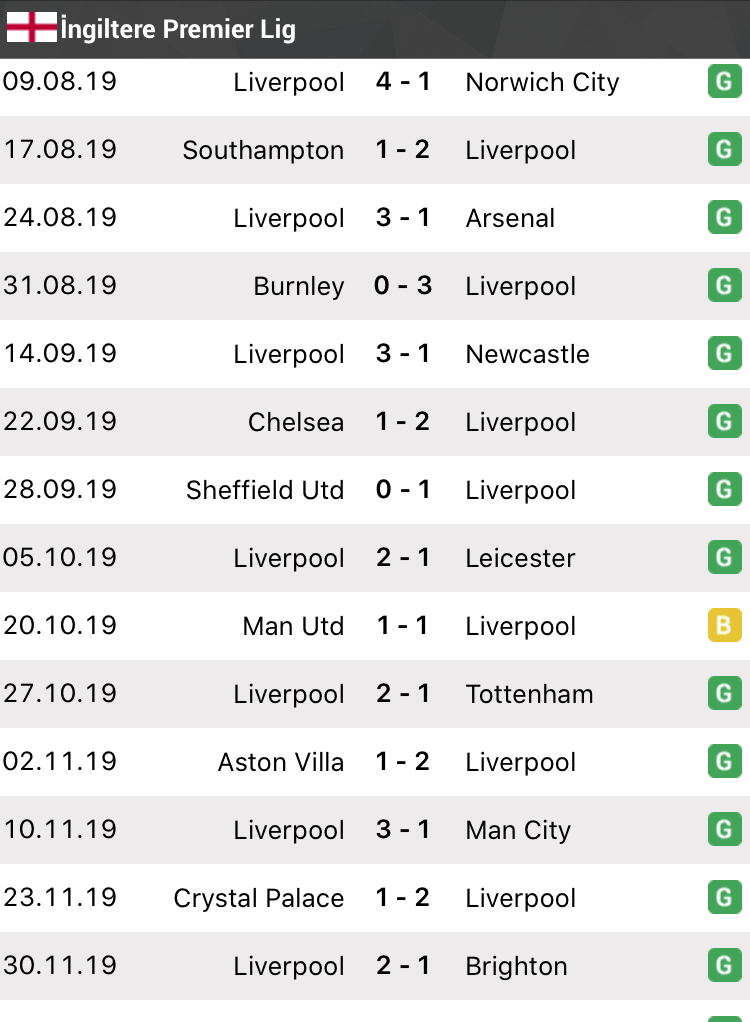Select the result badge for Burnley match
The image size is (750, 1022).
coord(724,286)
